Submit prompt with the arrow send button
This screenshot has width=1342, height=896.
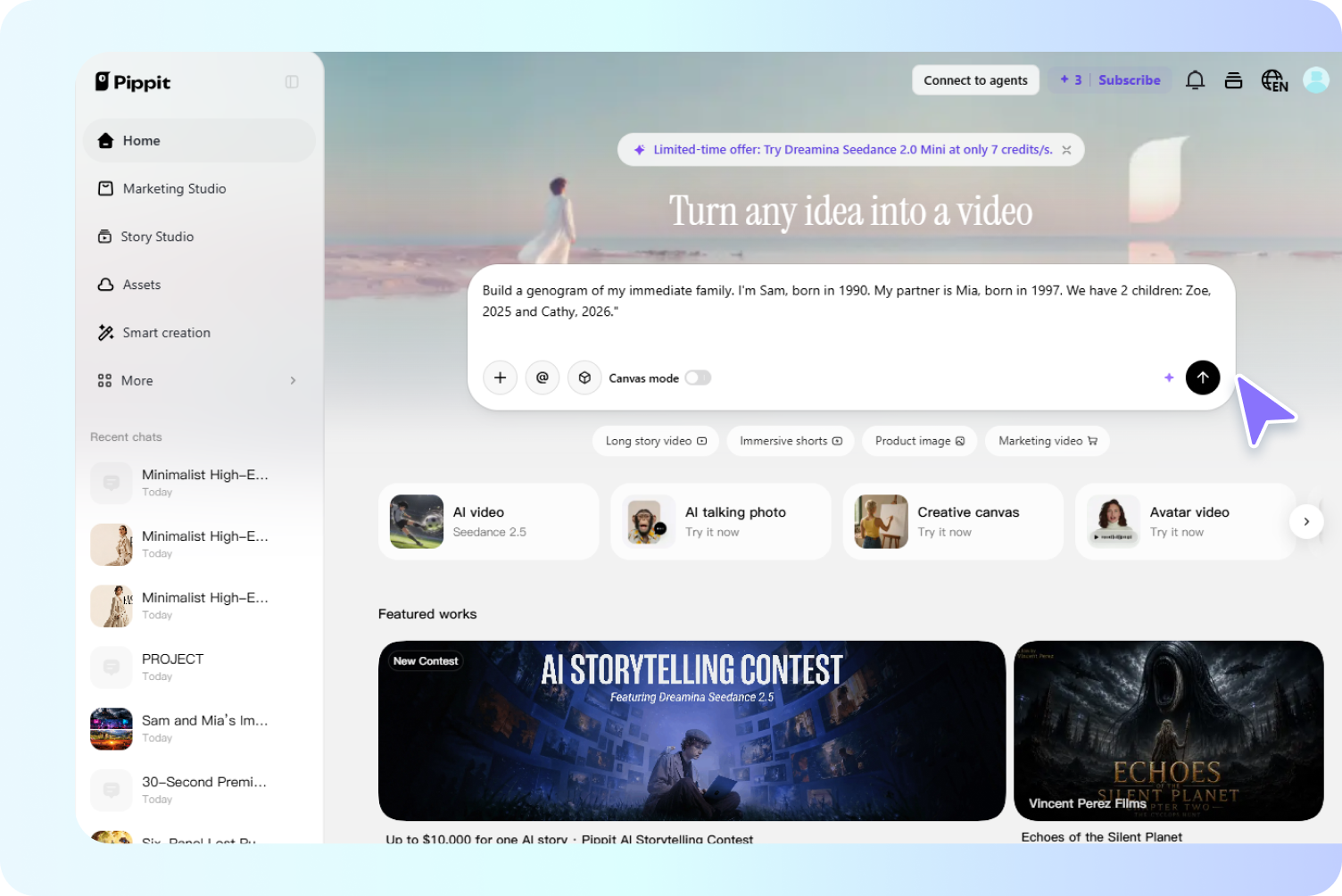(1203, 377)
